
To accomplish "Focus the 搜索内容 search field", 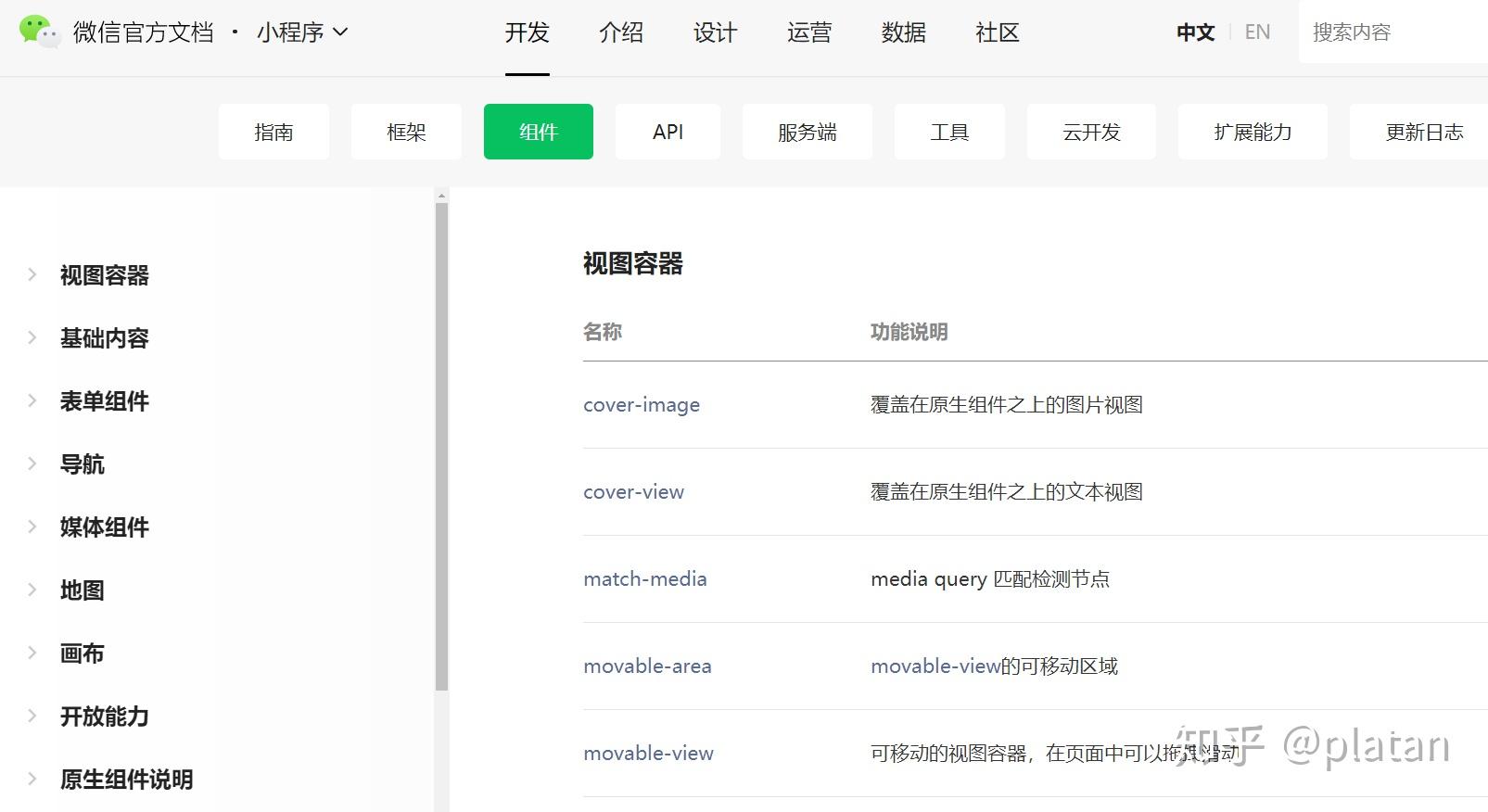I will pos(1393,32).
